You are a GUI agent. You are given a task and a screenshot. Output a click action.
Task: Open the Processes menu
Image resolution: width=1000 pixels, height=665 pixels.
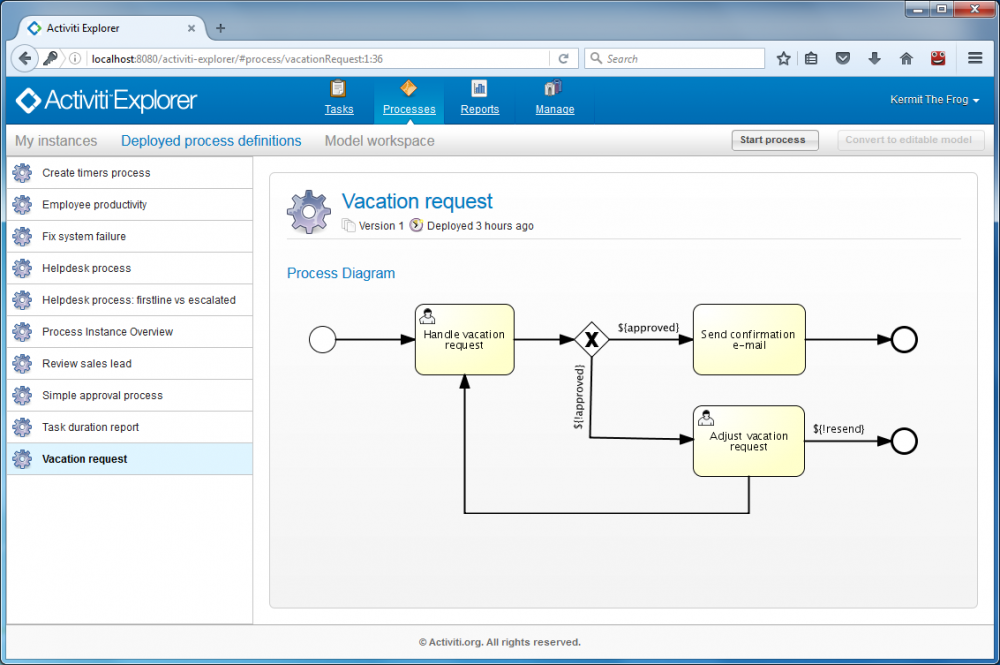click(x=409, y=109)
